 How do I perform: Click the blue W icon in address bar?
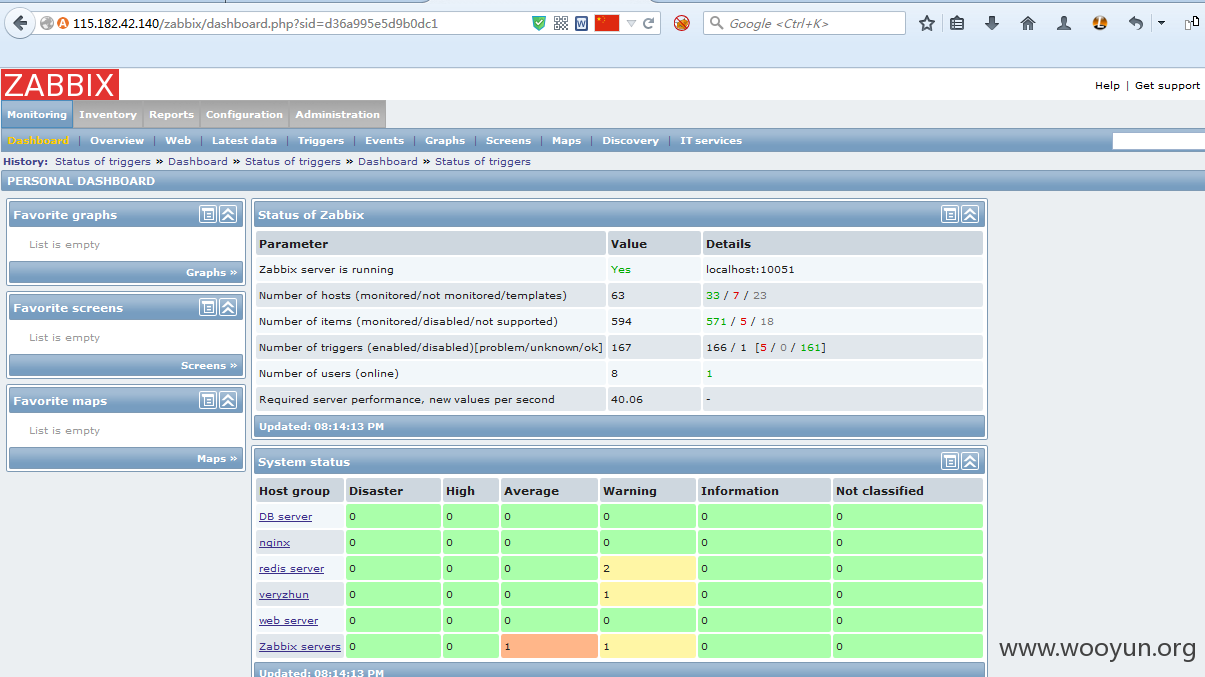tap(582, 23)
